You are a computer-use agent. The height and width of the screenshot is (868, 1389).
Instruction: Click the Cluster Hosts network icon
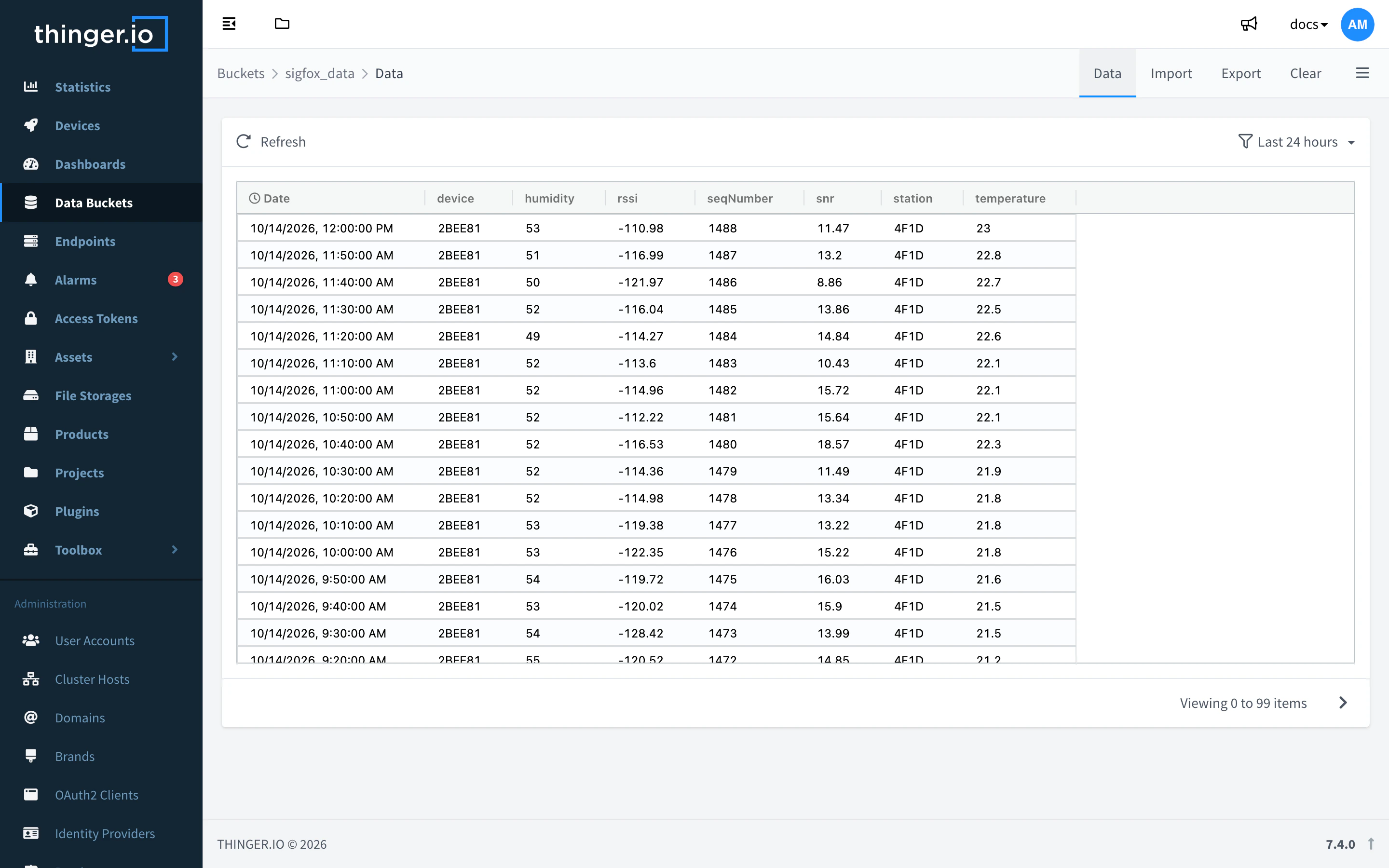(30, 679)
